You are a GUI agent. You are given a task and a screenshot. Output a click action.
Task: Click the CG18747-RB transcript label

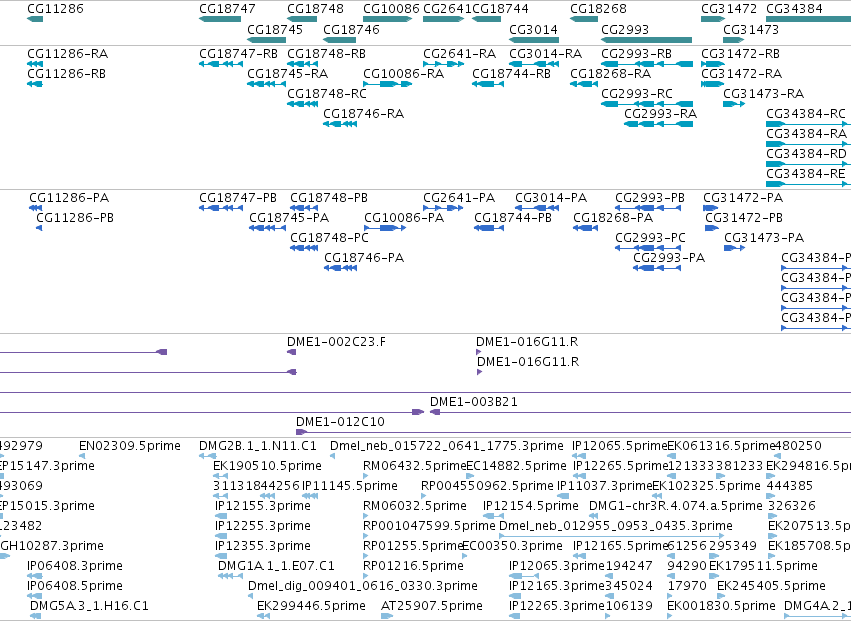(239, 54)
